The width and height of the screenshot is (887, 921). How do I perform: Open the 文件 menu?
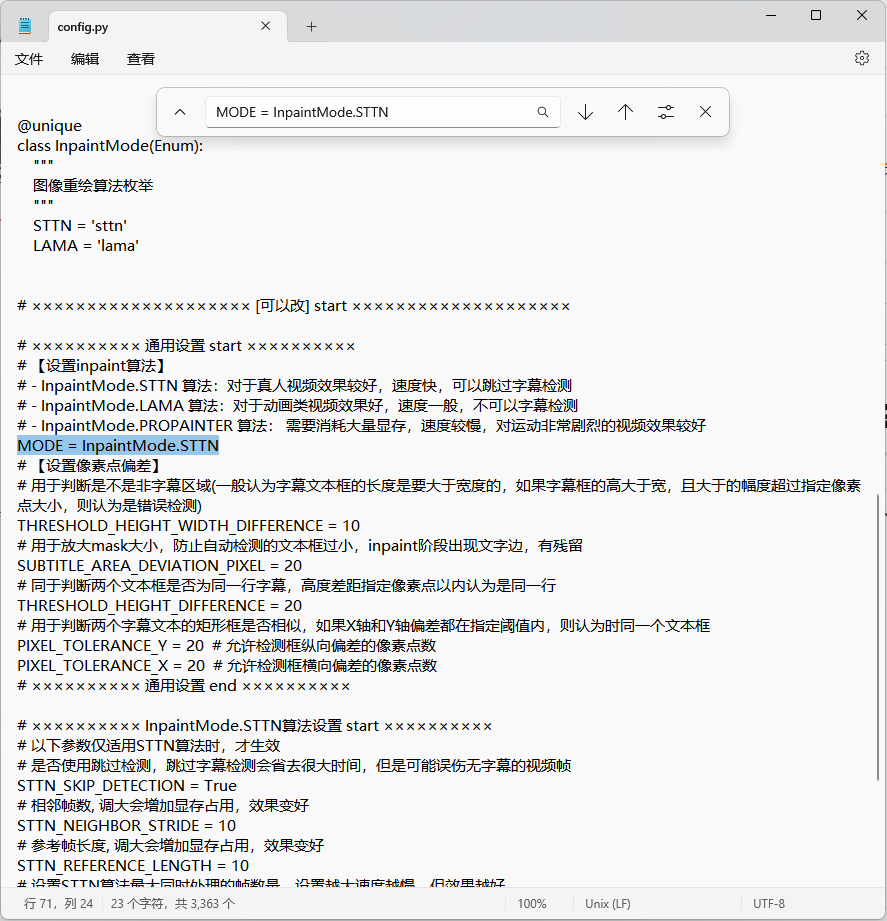click(29, 59)
